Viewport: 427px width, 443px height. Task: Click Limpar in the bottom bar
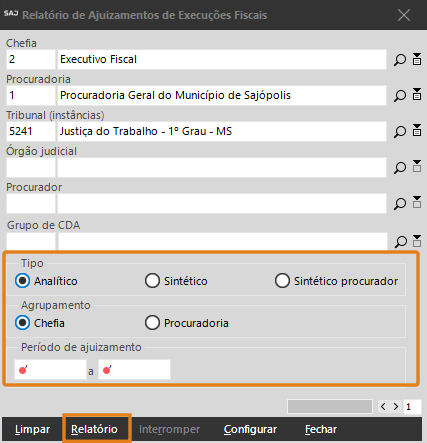32,429
